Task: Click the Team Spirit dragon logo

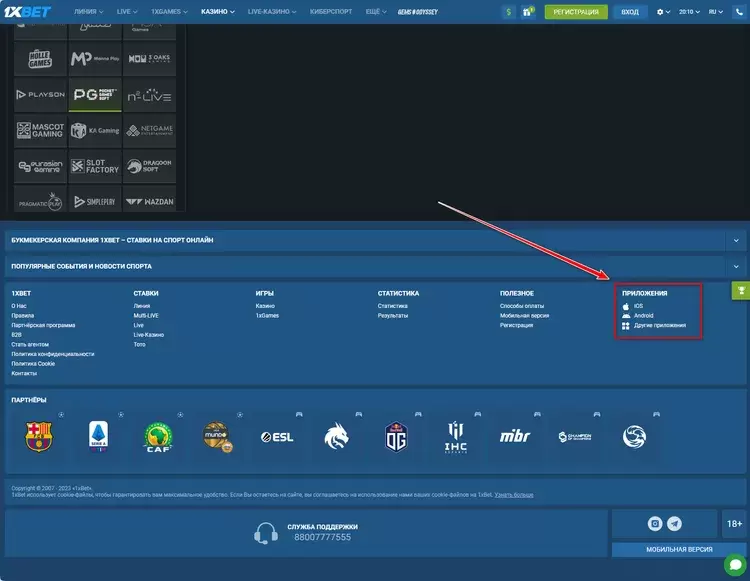Action: click(x=336, y=436)
